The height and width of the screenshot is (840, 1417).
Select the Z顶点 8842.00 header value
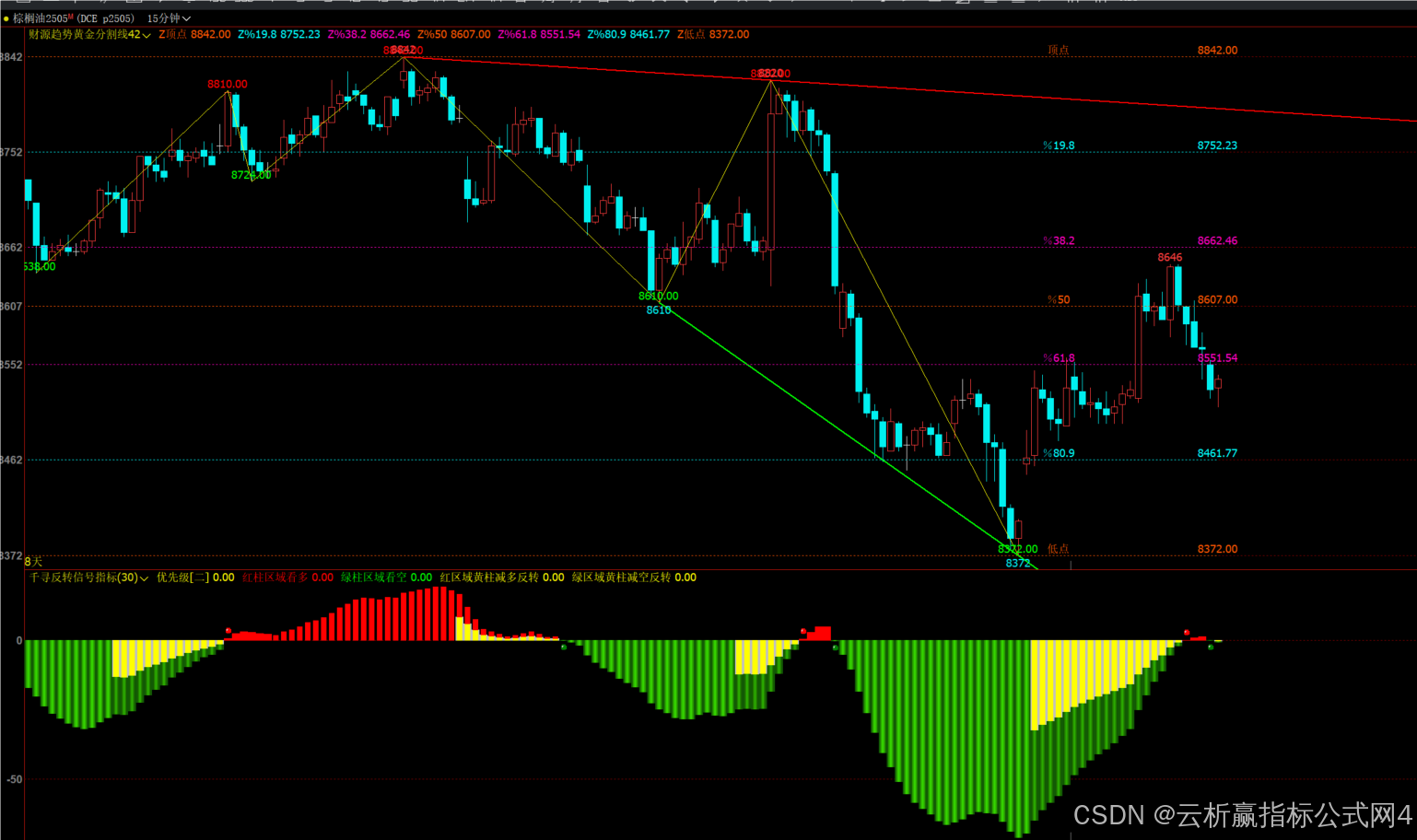pyautogui.click(x=194, y=34)
